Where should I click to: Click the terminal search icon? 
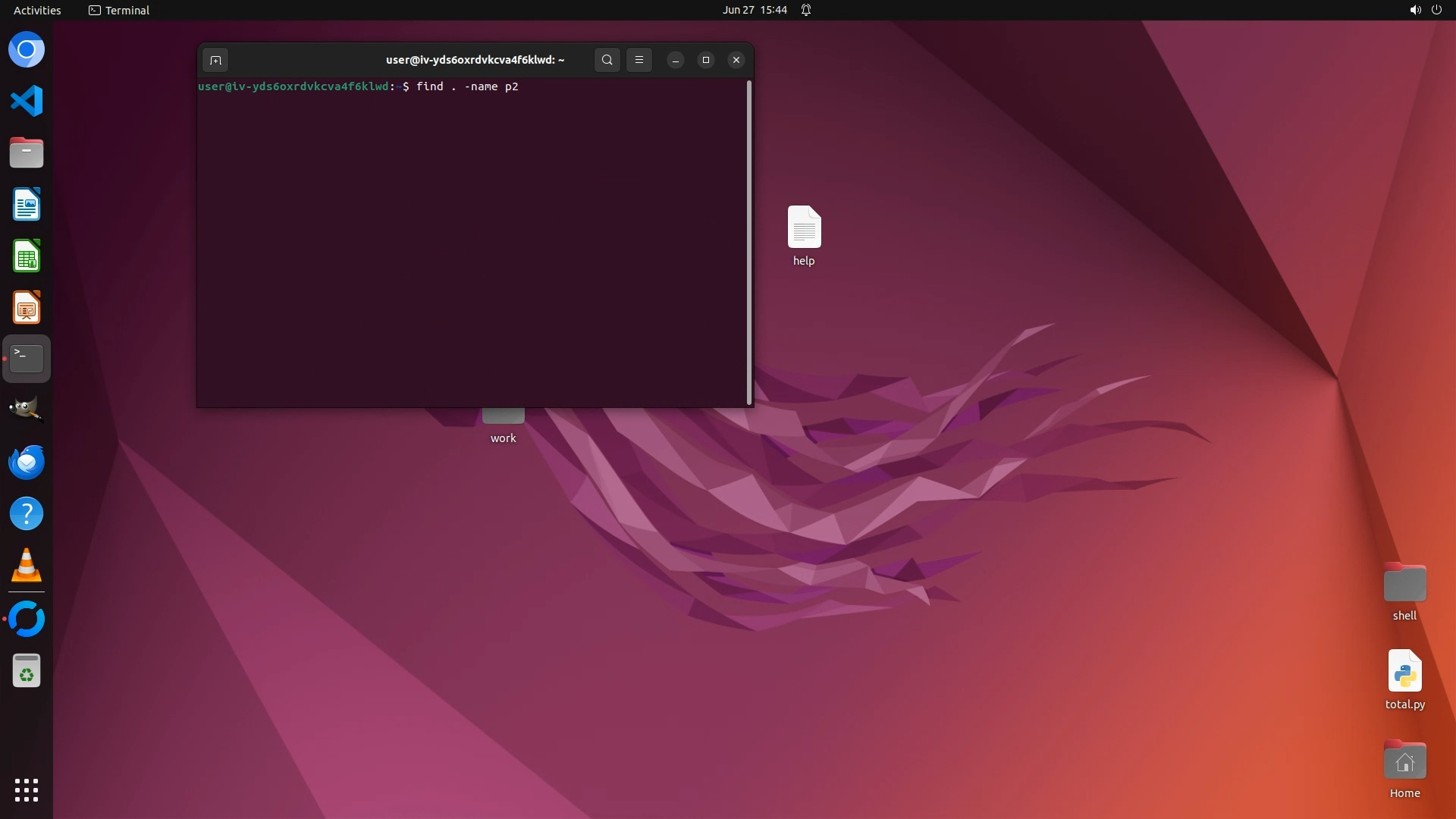[x=607, y=60]
